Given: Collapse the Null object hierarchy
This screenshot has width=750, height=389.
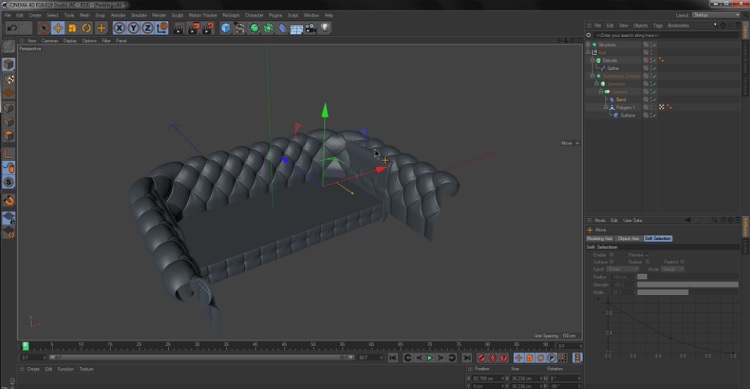Looking at the screenshot, I should point(588,52).
